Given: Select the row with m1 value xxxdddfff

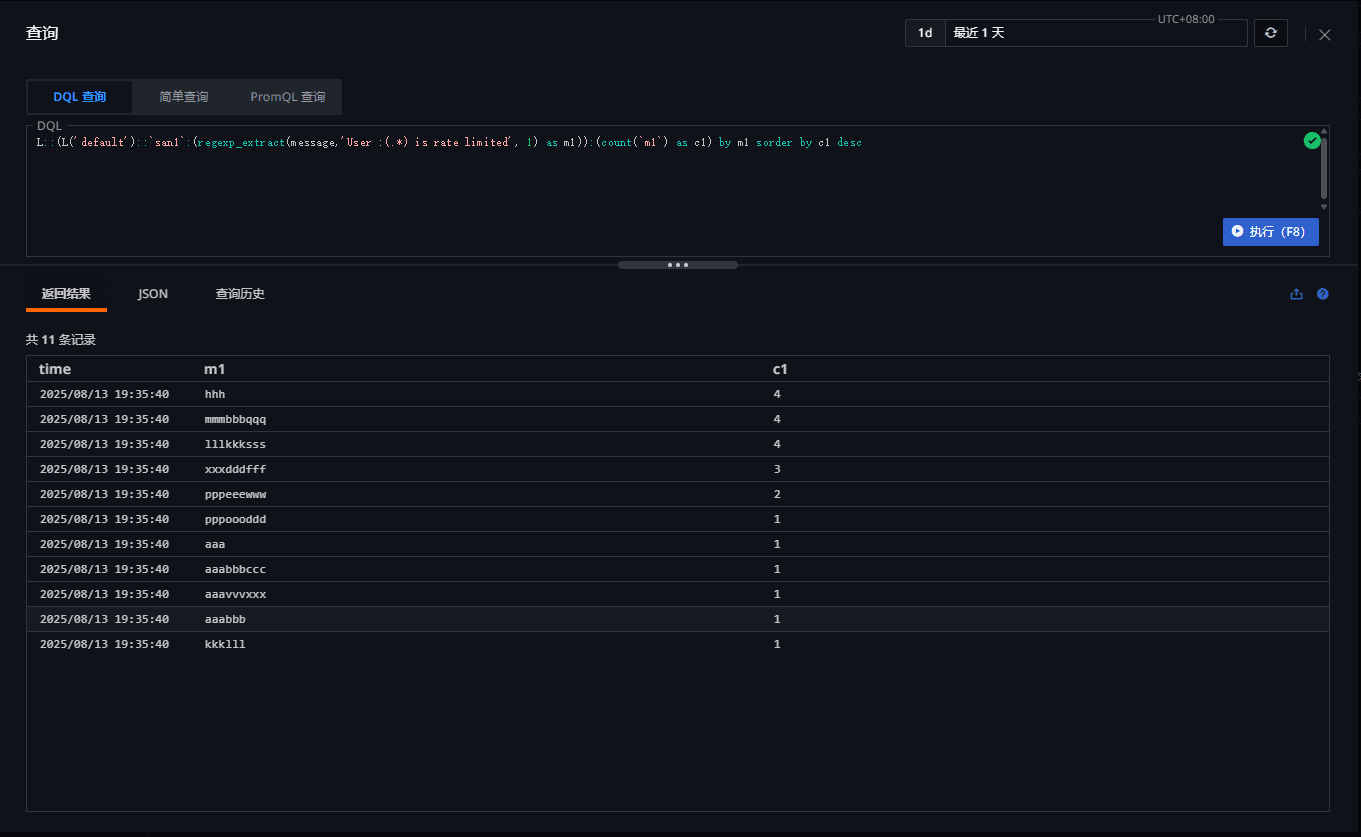Looking at the screenshot, I should pos(235,469).
